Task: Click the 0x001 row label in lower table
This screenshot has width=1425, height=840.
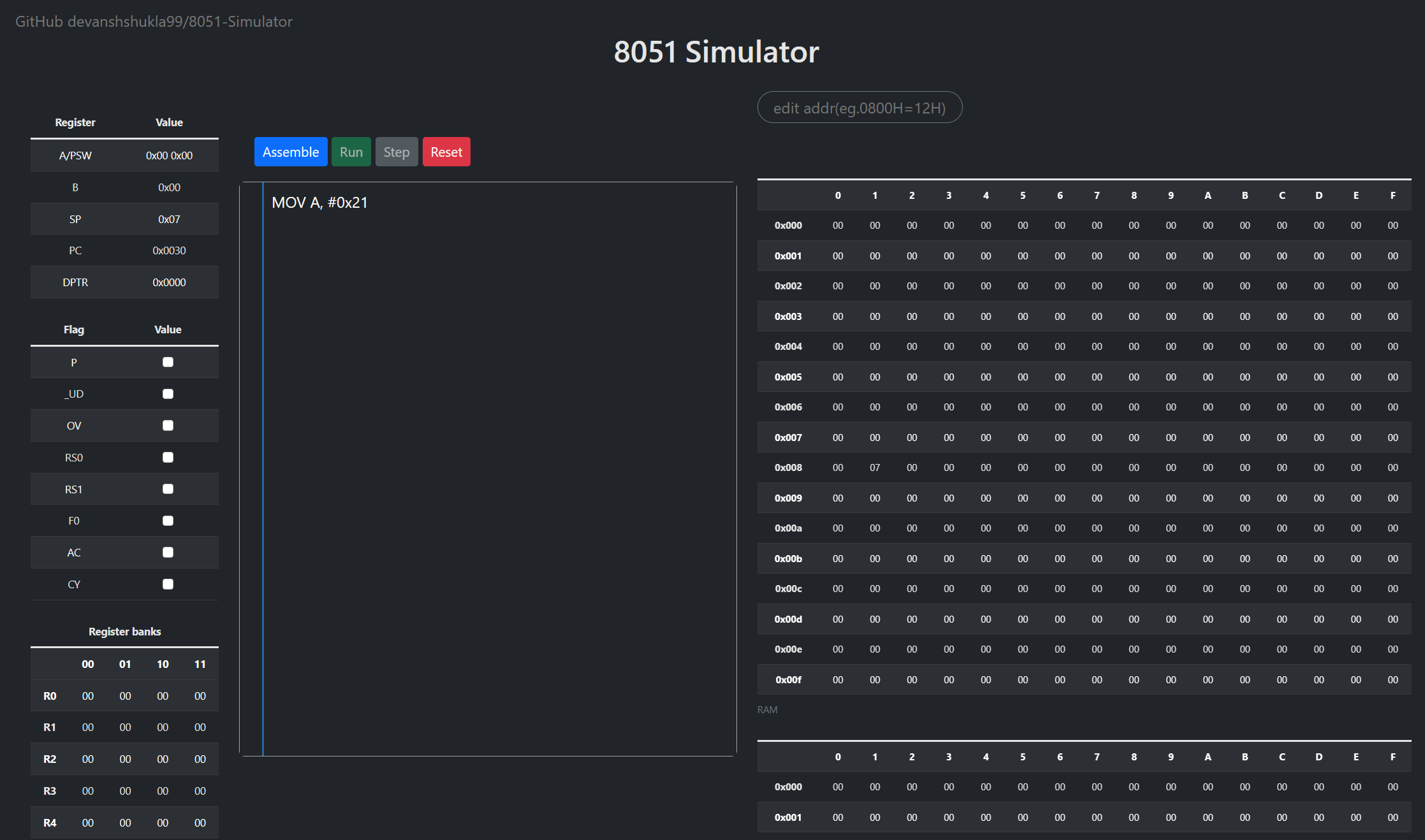Action: pos(788,818)
